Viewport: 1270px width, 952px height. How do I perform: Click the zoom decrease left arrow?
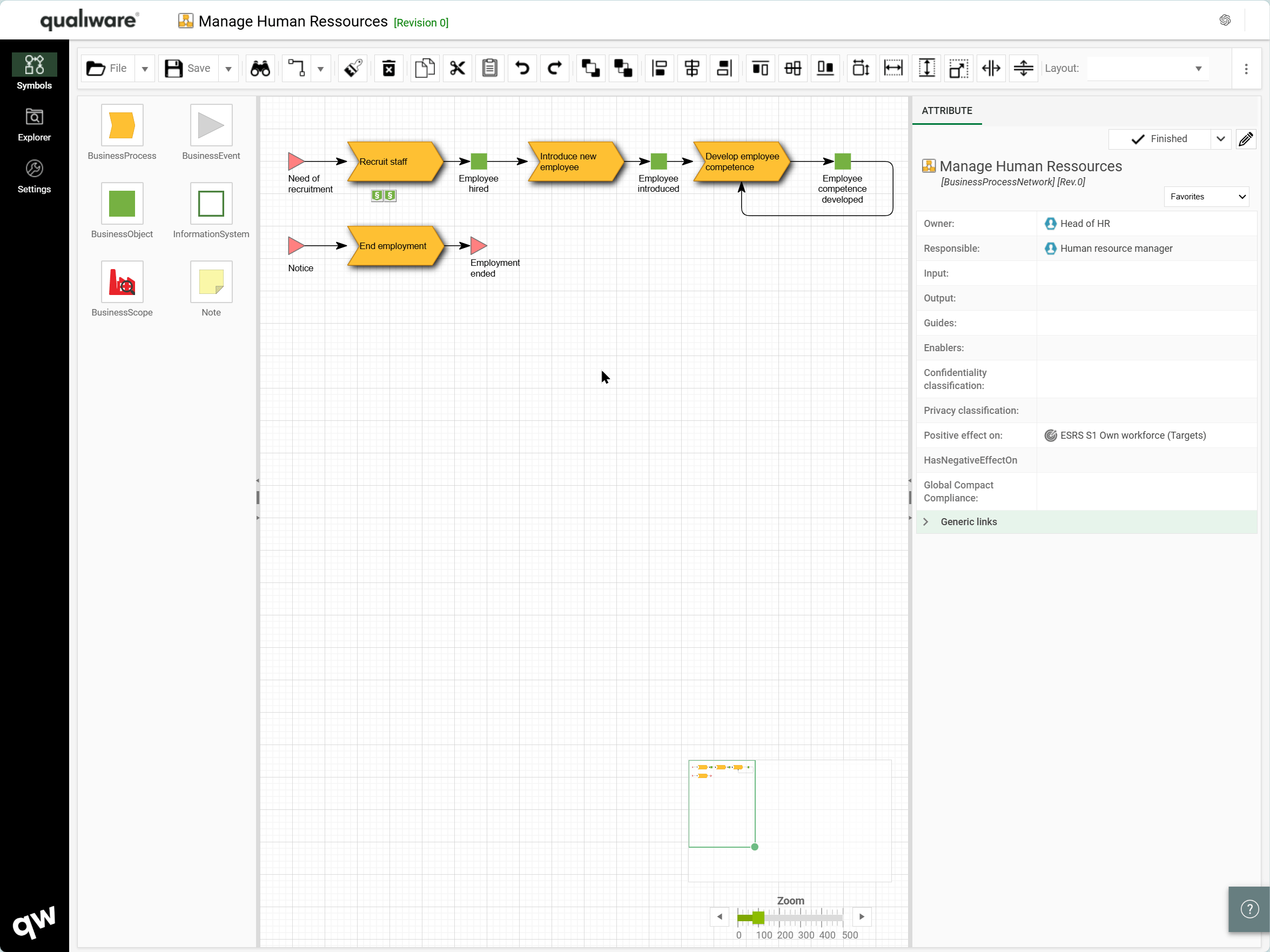(x=720, y=917)
